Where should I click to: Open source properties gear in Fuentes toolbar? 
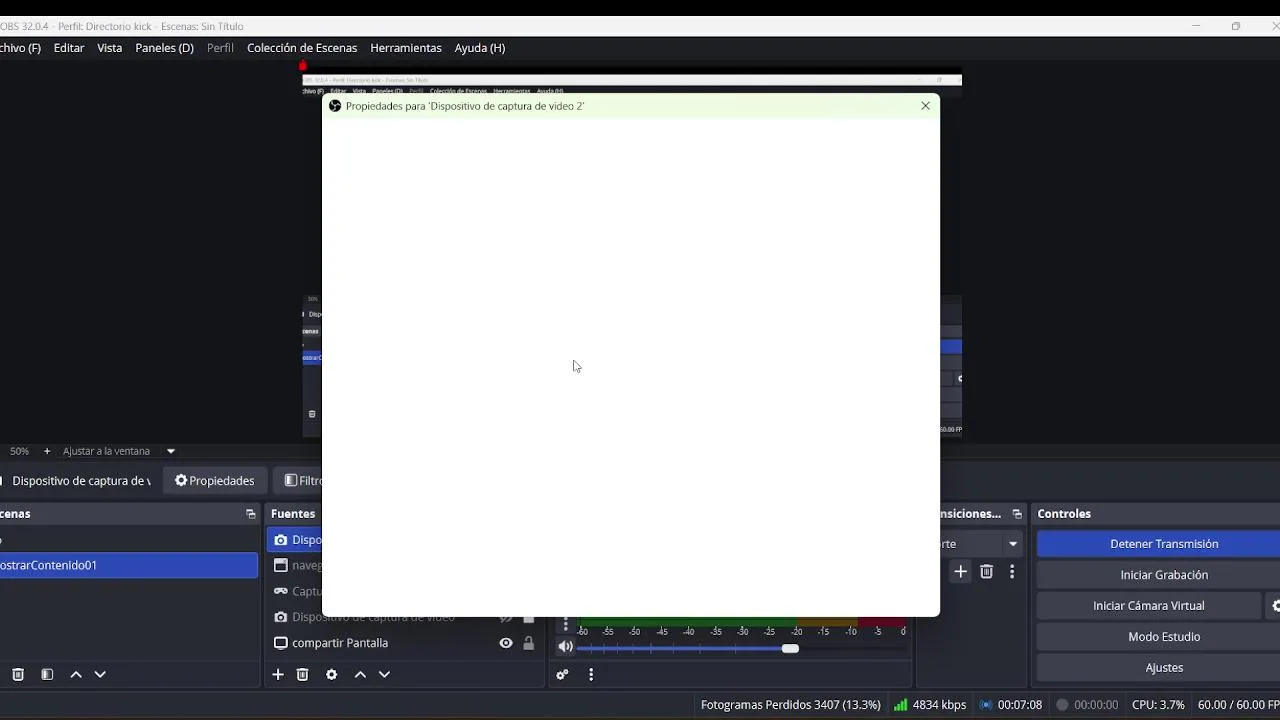point(332,675)
